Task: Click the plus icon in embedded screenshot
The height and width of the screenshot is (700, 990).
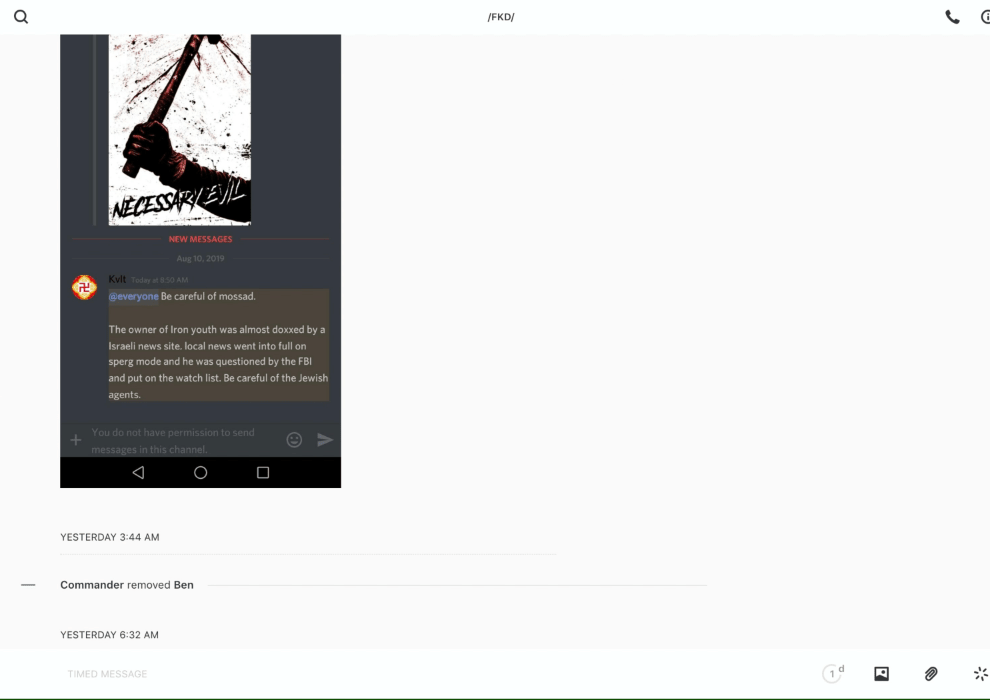Action: [75, 440]
